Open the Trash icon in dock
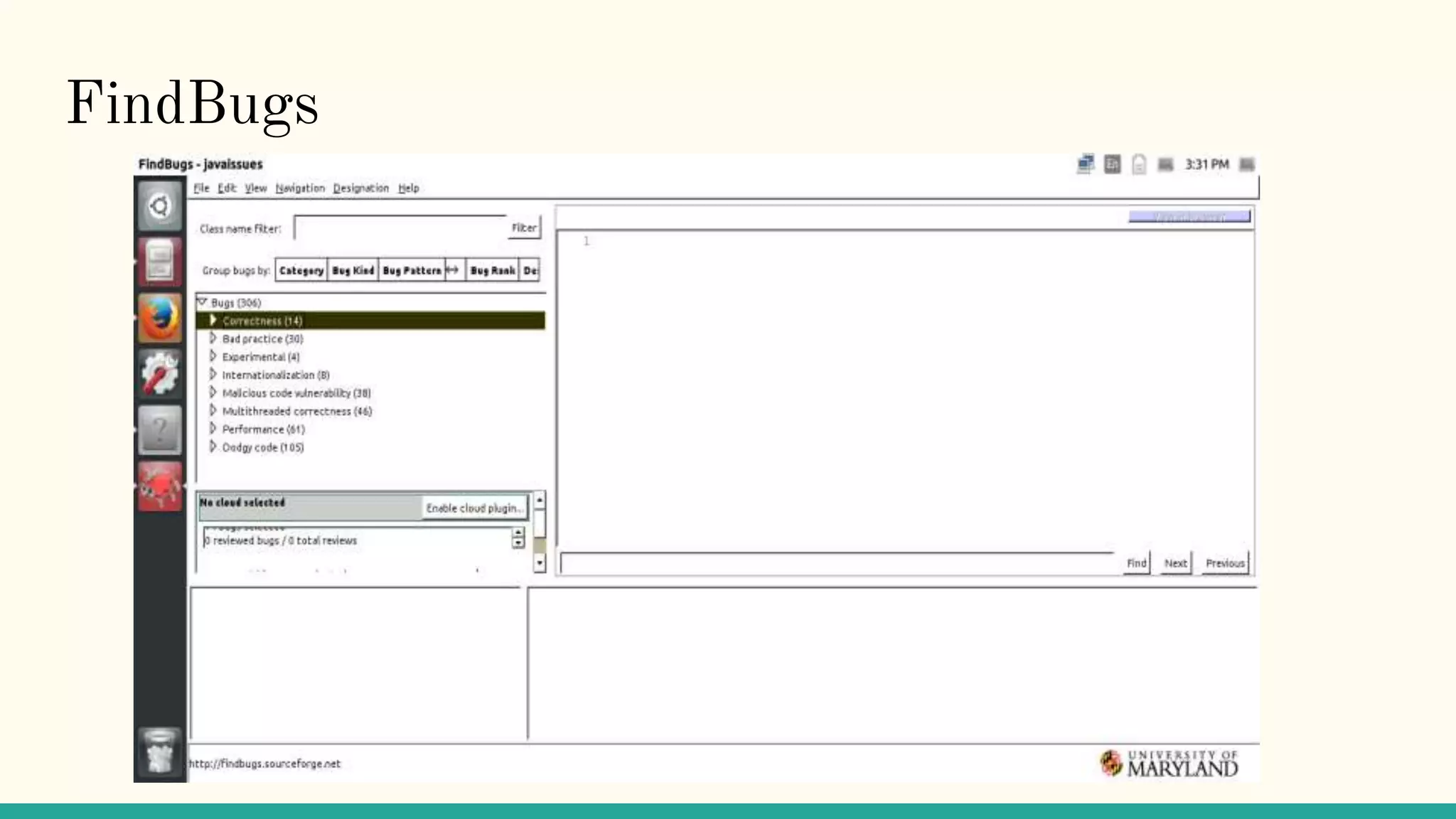 (x=160, y=752)
